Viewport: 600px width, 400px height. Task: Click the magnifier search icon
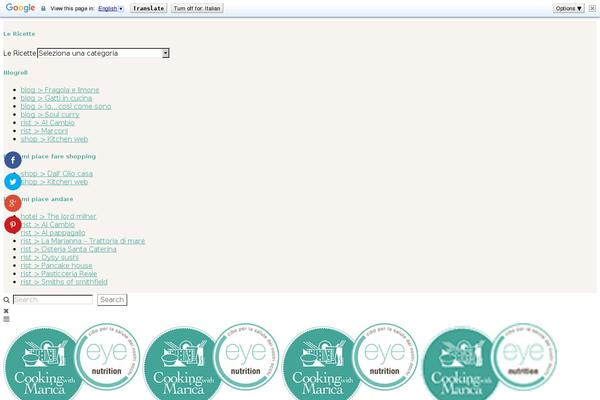7,300
